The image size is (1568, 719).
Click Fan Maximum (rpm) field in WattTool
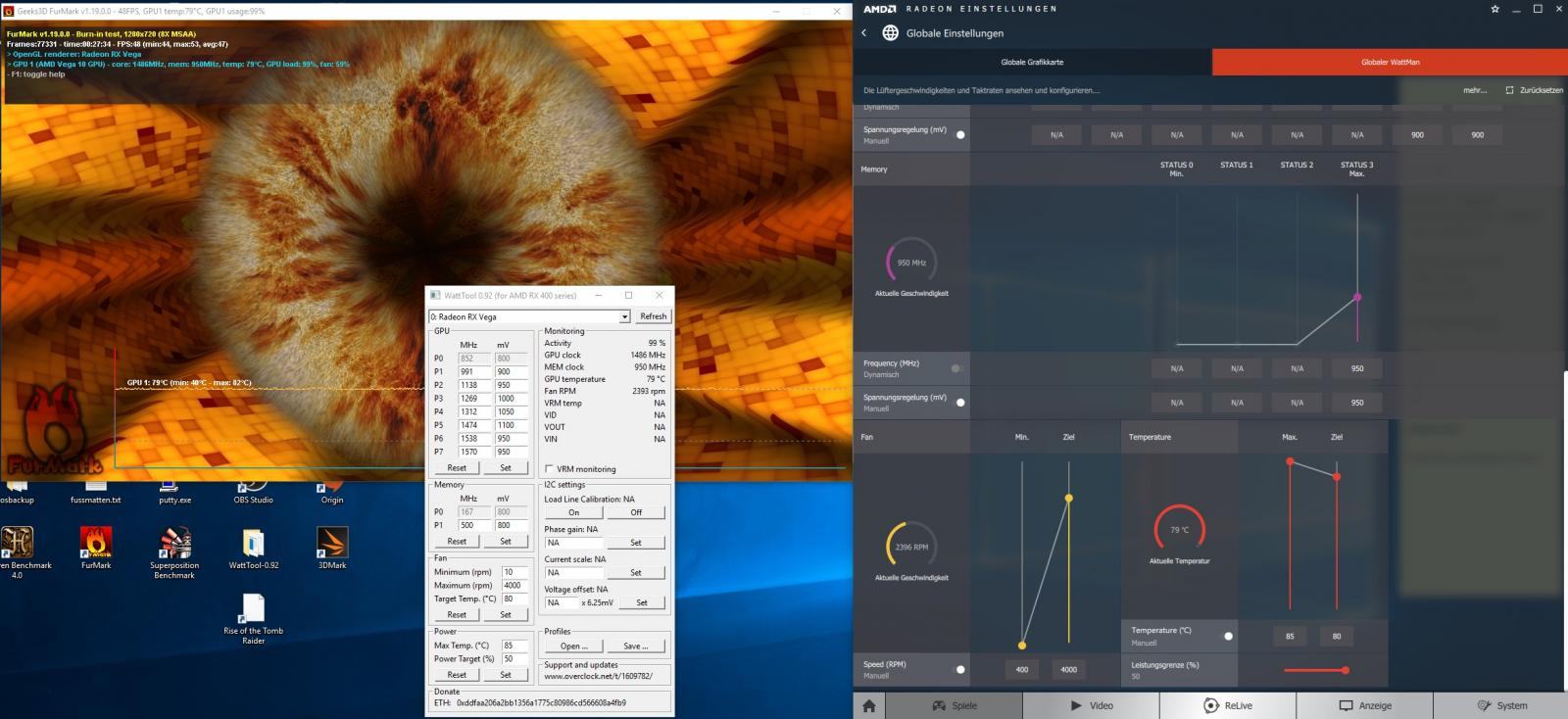[514, 586]
